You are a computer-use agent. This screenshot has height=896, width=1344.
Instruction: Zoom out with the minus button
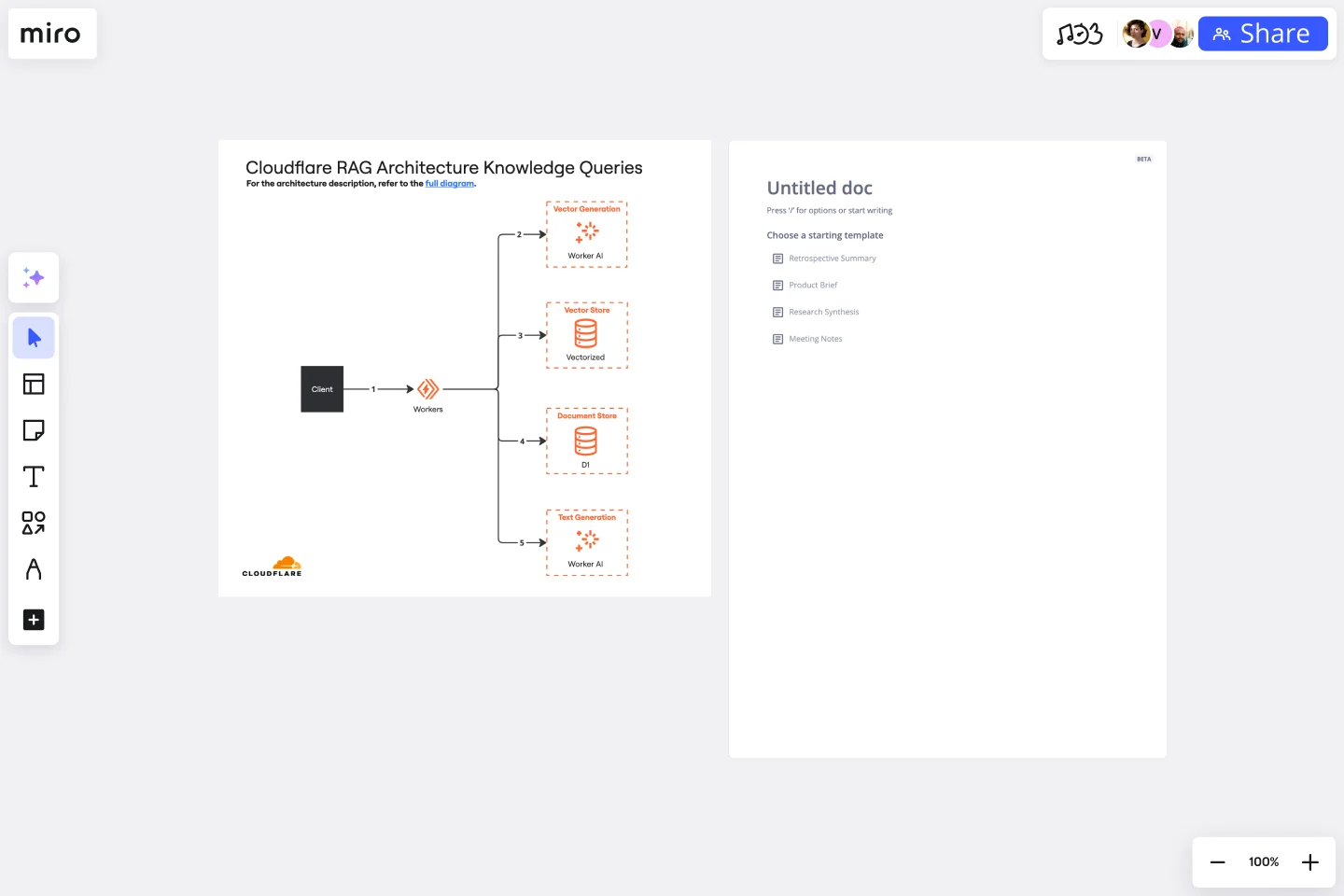tap(1217, 862)
